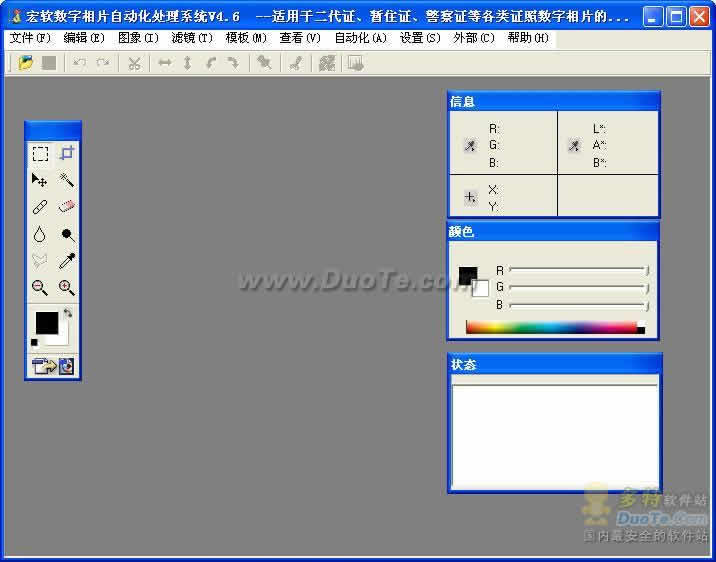Open the 帮助(H) menu
This screenshot has width=716, height=562.
point(528,38)
